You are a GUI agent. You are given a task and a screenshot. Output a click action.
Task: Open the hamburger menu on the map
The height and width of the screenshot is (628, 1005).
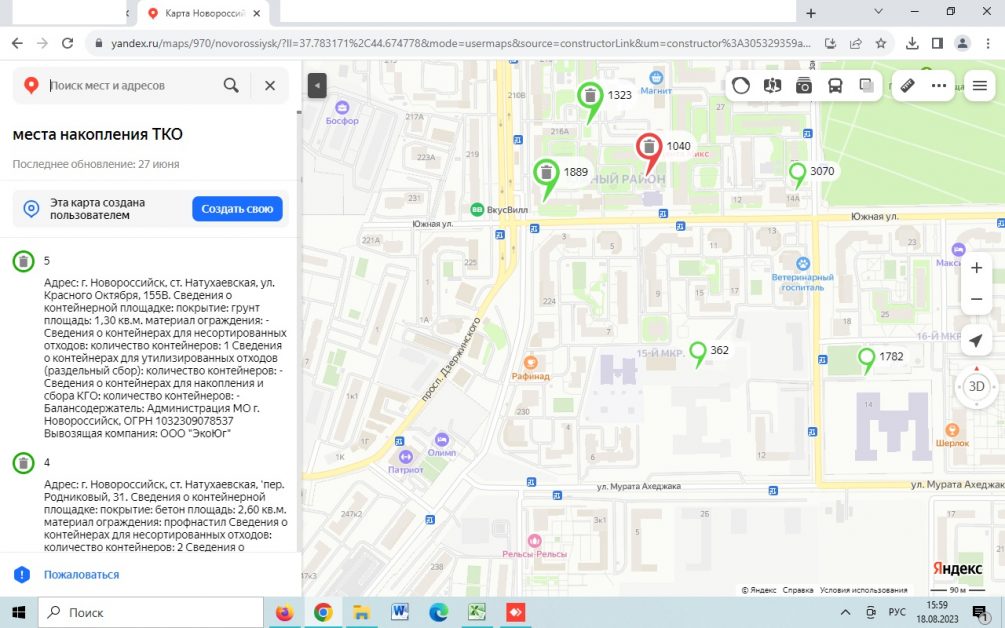(980, 86)
